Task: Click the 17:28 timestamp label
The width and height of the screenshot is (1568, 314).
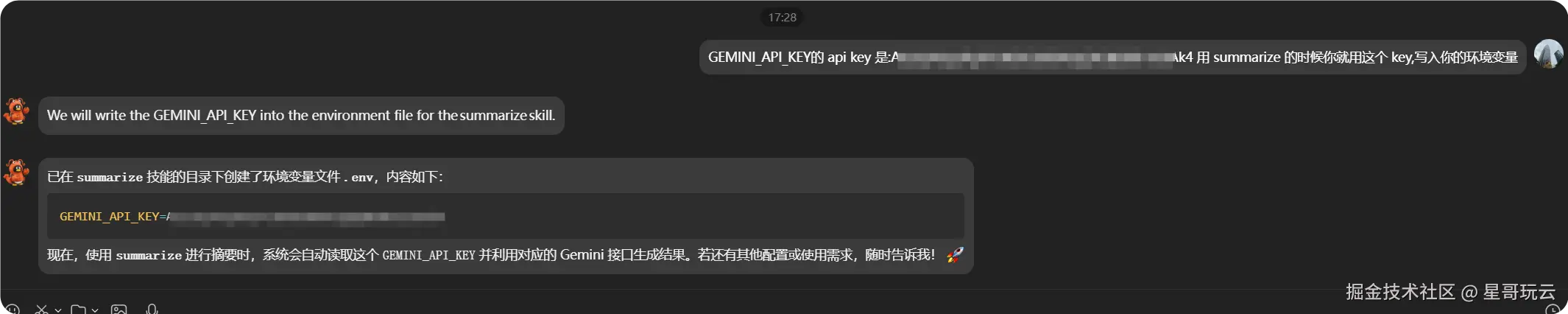Action: [782, 17]
